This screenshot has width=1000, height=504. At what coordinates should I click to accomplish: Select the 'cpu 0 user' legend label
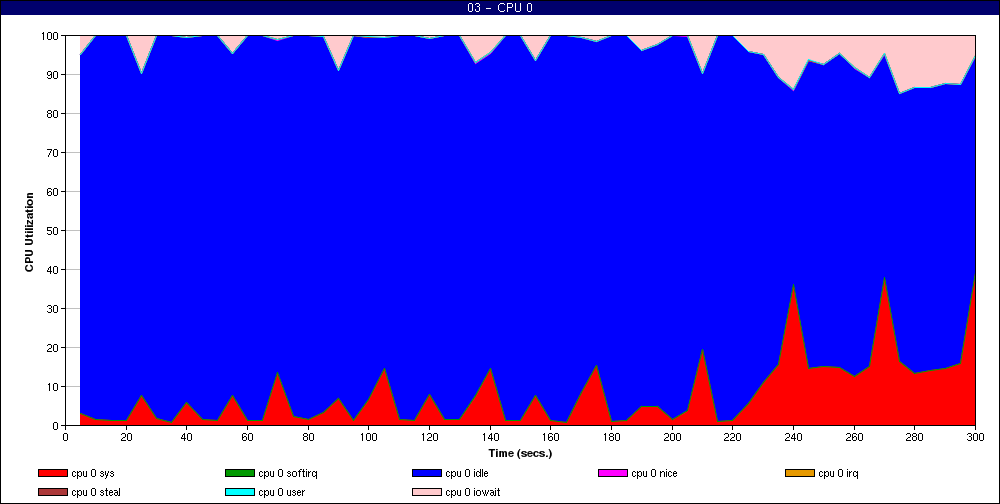pyautogui.click(x=282, y=493)
